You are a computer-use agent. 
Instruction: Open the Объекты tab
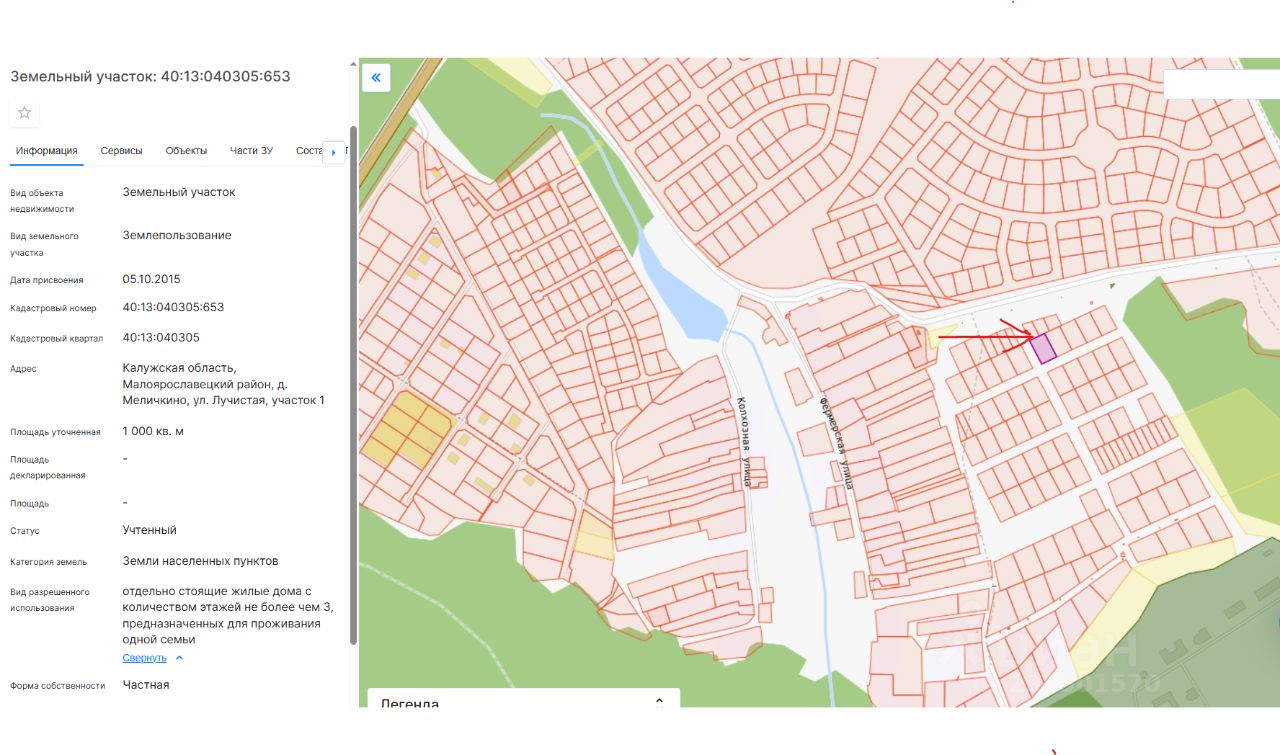186,151
